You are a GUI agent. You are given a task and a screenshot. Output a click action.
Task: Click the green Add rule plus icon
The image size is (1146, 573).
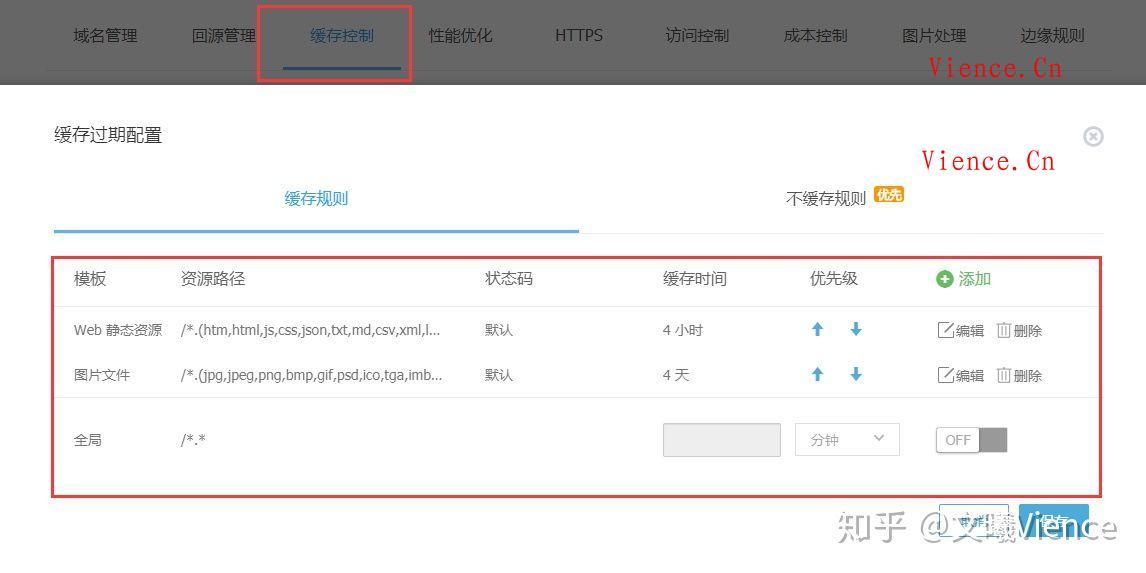coord(944,279)
